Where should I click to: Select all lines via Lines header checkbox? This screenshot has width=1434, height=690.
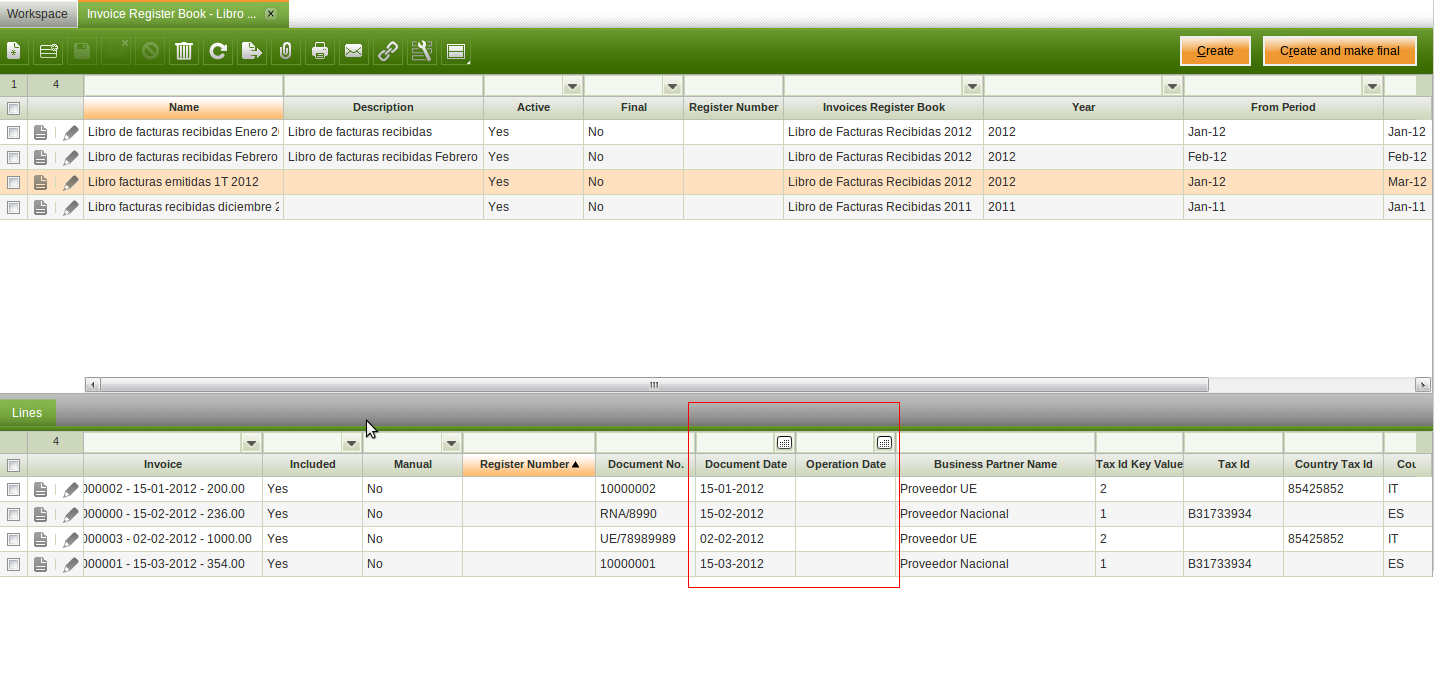coord(14,464)
